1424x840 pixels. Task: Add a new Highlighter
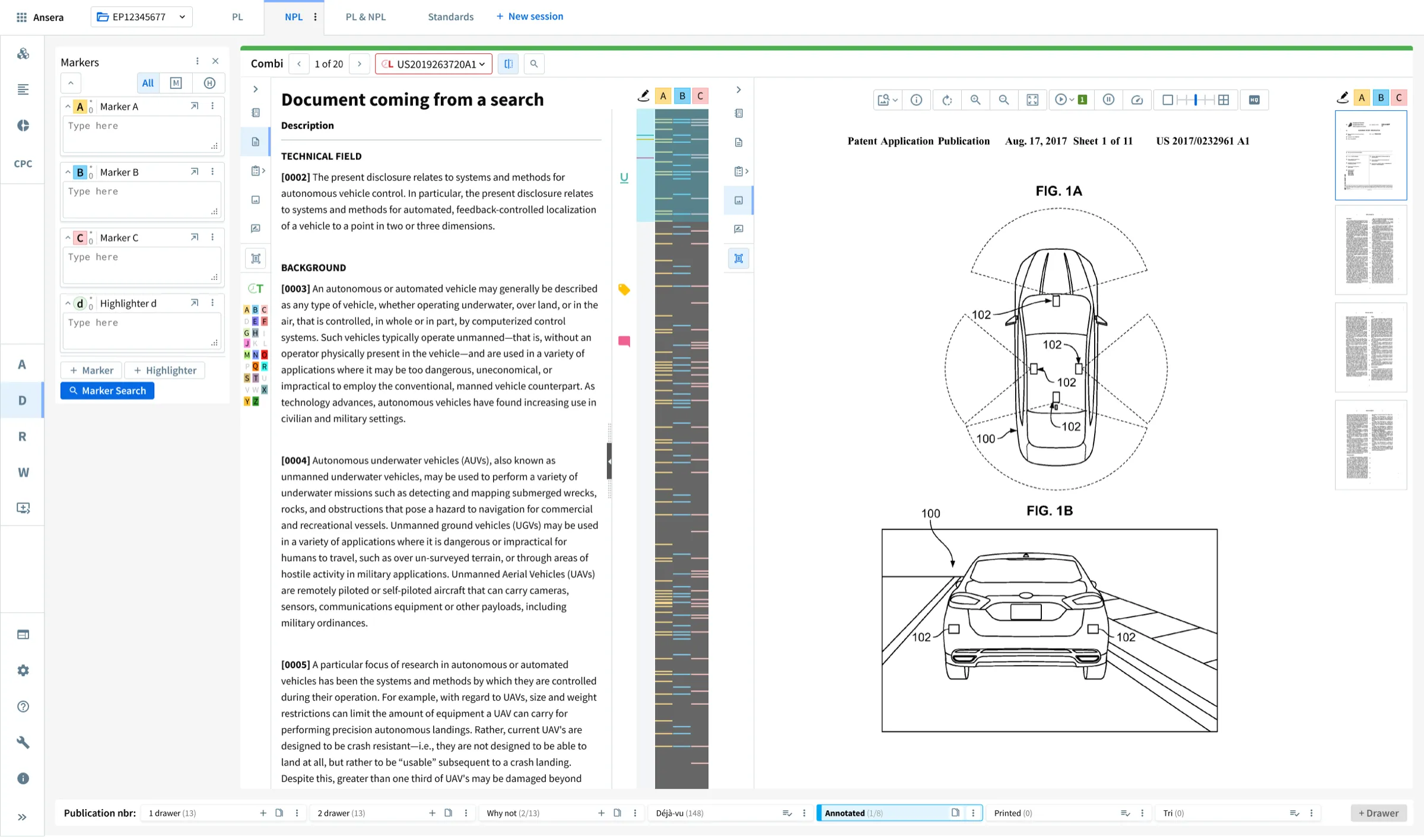[165, 371]
